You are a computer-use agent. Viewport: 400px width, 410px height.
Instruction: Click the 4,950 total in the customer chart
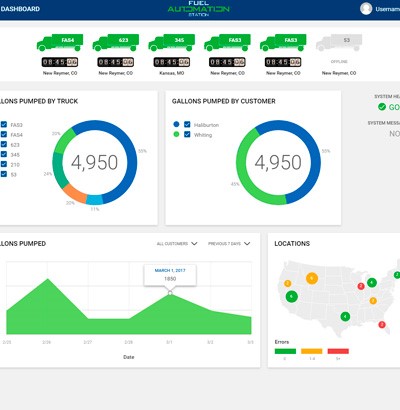[278, 162]
